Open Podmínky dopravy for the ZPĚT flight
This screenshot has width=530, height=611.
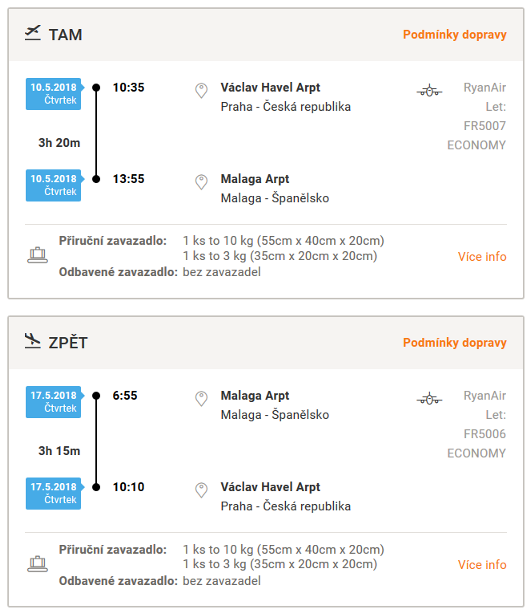[x=454, y=343]
